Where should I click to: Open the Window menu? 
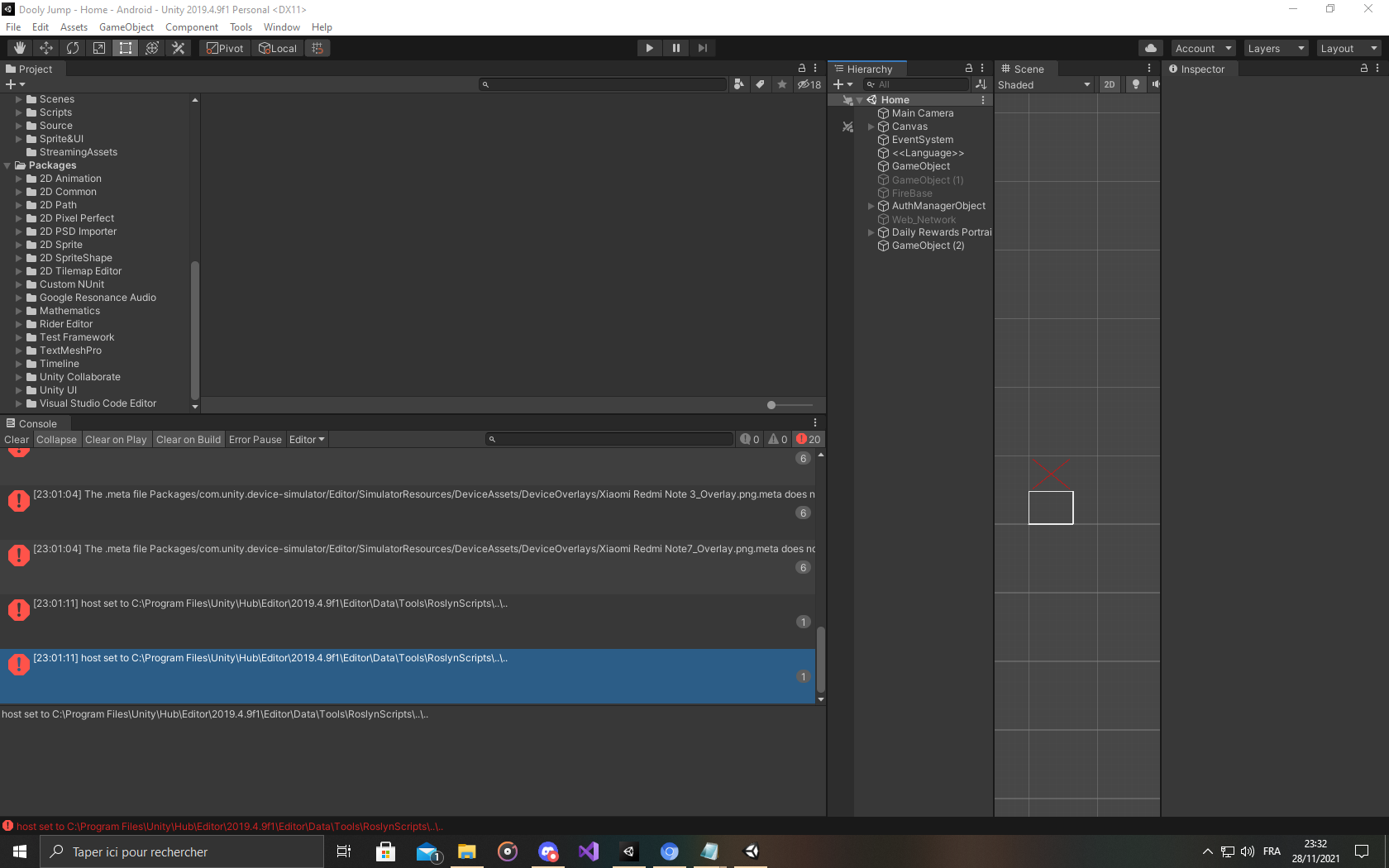pos(282,27)
